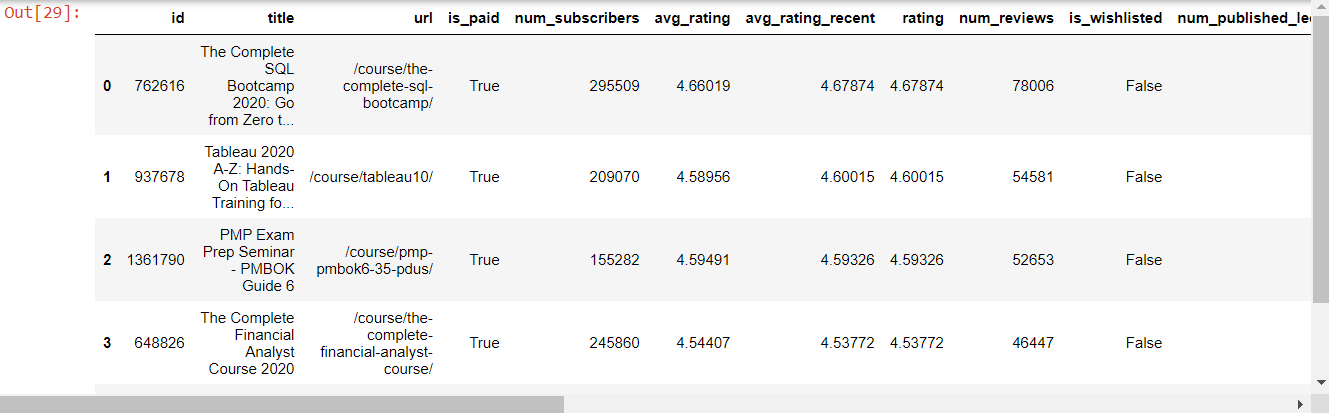Click id value 762616

pyautogui.click(x=159, y=86)
